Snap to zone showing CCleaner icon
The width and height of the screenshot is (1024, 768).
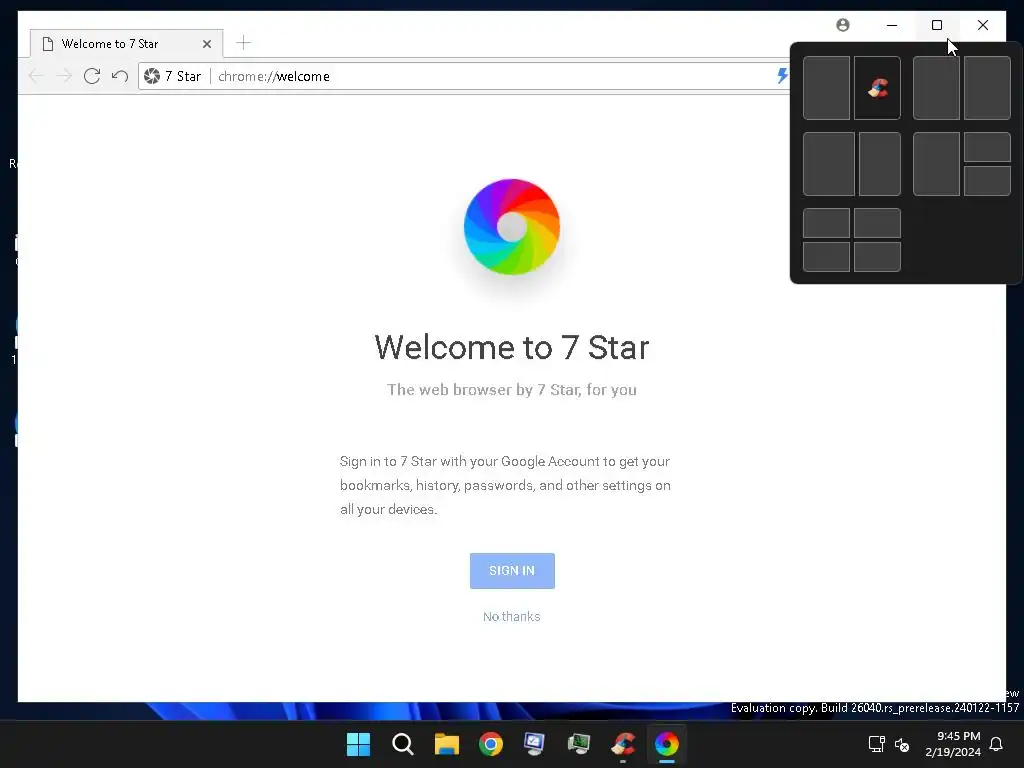pyautogui.click(x=877, y=88)
